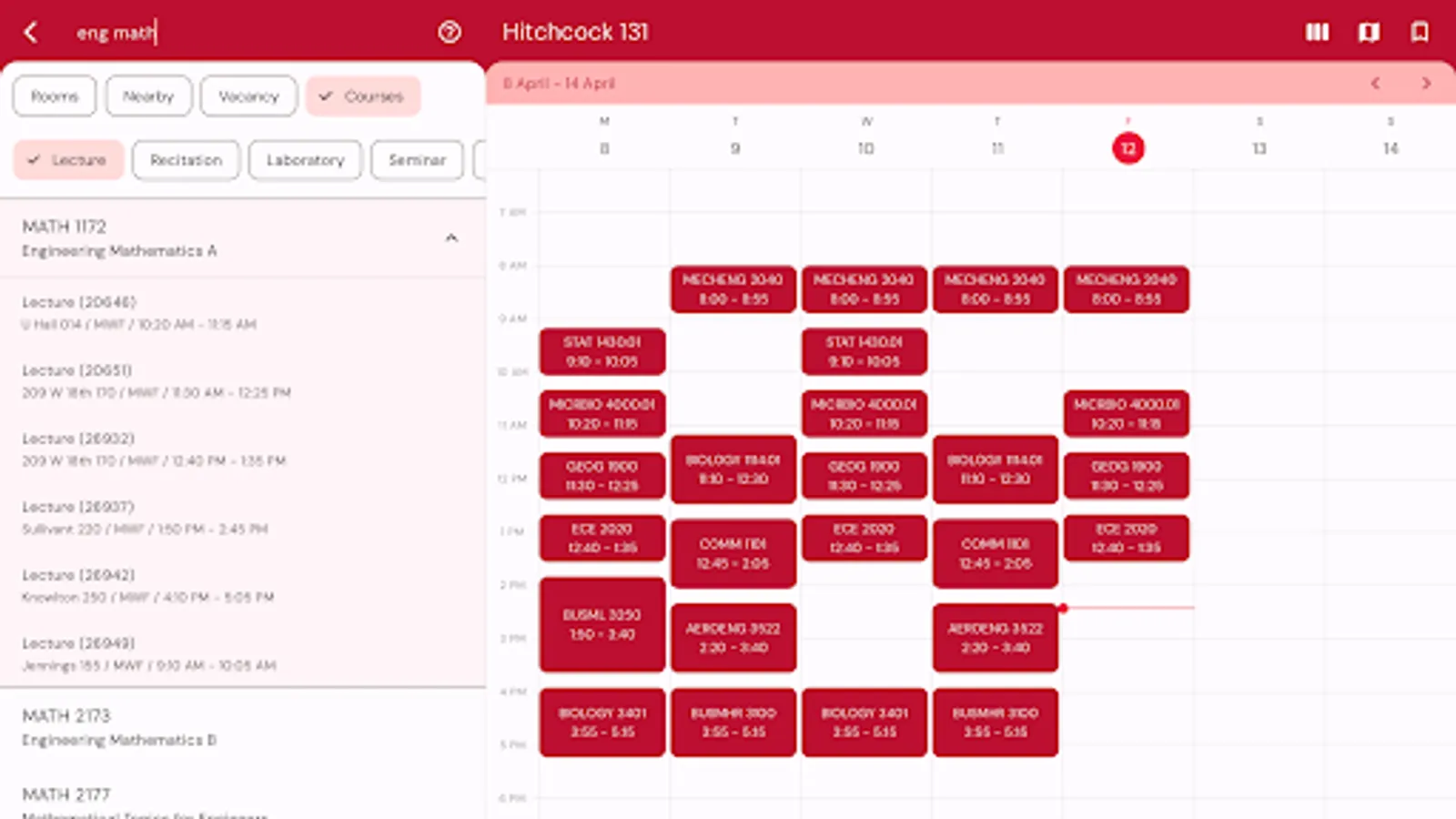Select the Vacancy filter option
Image resolution: width=1456 pixels, height=819 pixels.
pyautogui.click(x=248, y=96)
